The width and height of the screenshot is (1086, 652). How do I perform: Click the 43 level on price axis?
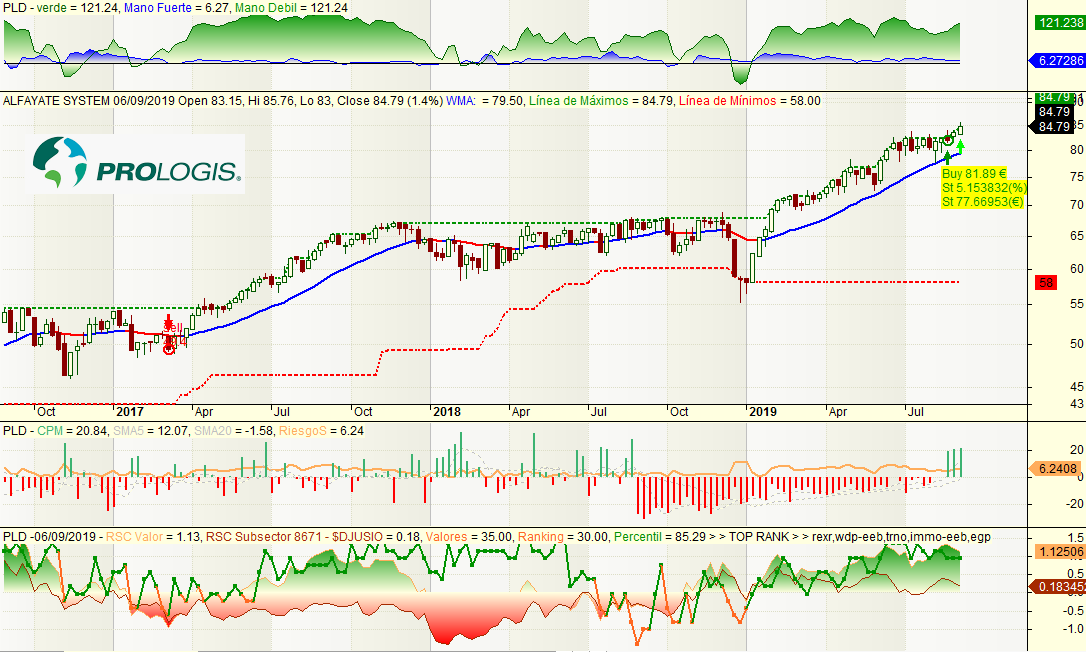pyautogui.click(x=1077, y=403)
